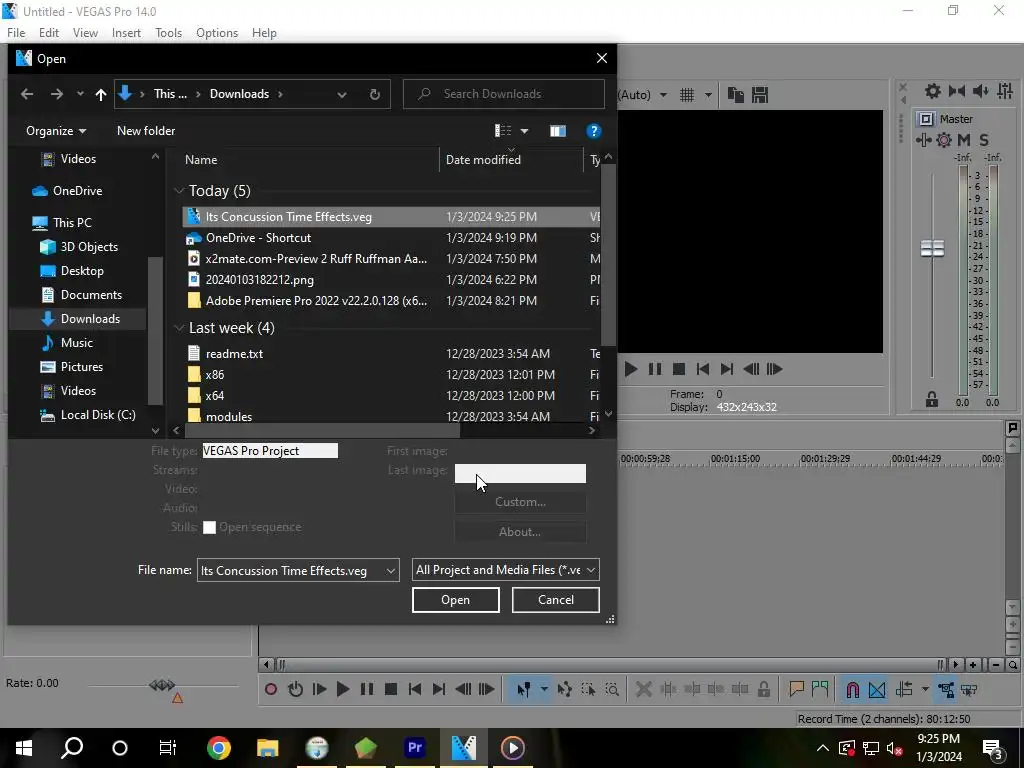This screenshot has width=1024, height=768.
Task: Open the Edit menu
Action: click(49, 33)
